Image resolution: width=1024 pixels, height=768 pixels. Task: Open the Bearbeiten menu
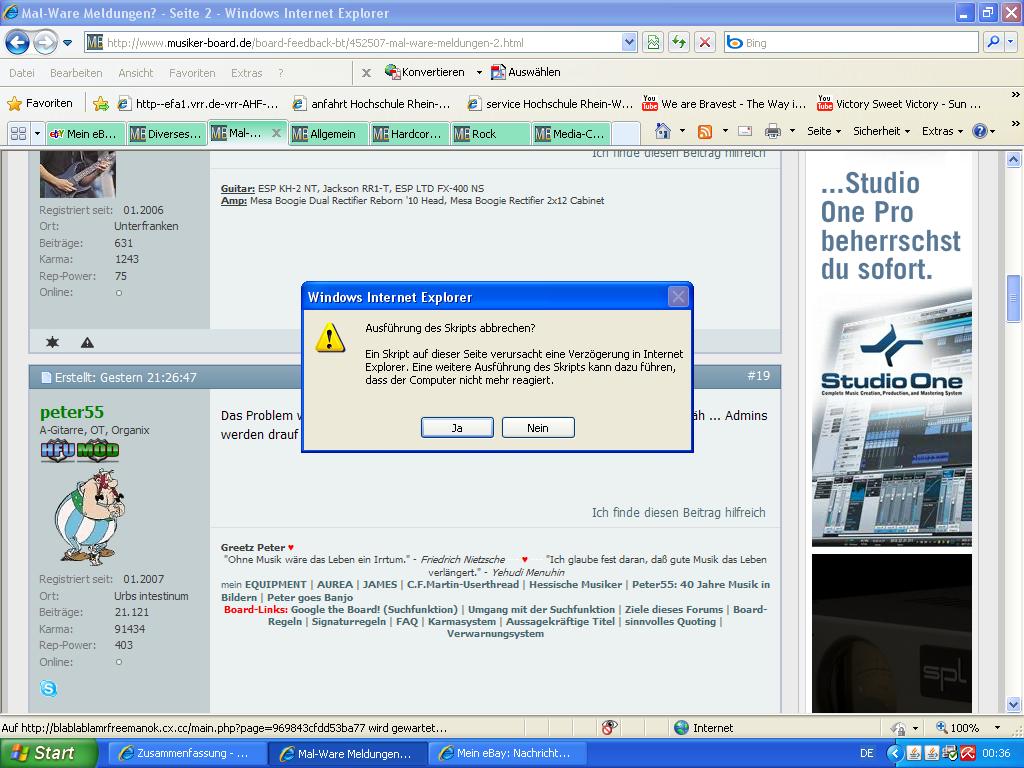[76, 73]
